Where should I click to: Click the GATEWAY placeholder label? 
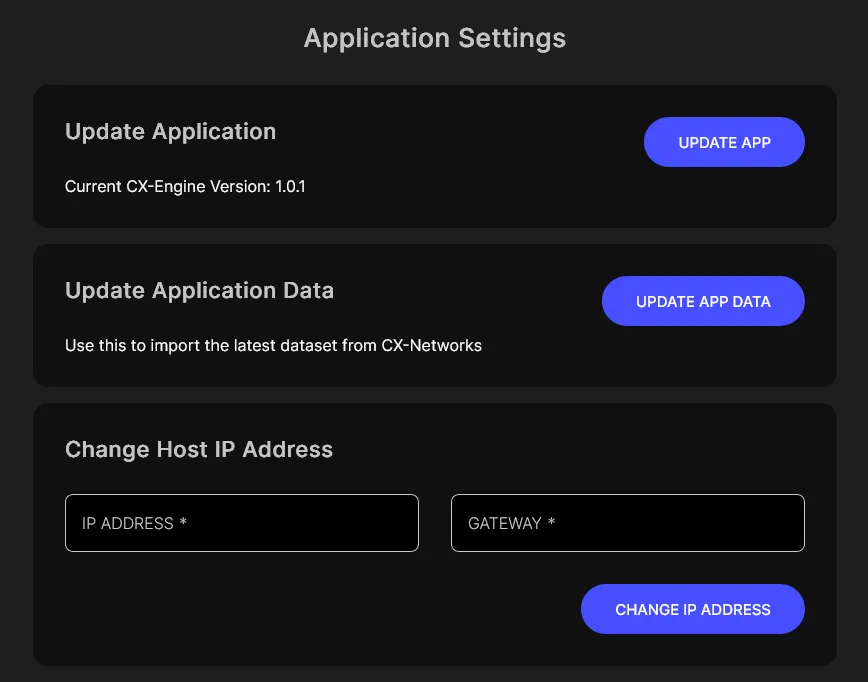point(505,523)
